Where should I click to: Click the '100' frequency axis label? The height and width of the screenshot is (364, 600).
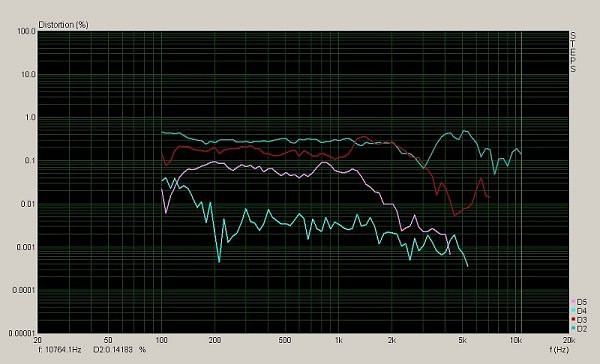coord(161,340)
